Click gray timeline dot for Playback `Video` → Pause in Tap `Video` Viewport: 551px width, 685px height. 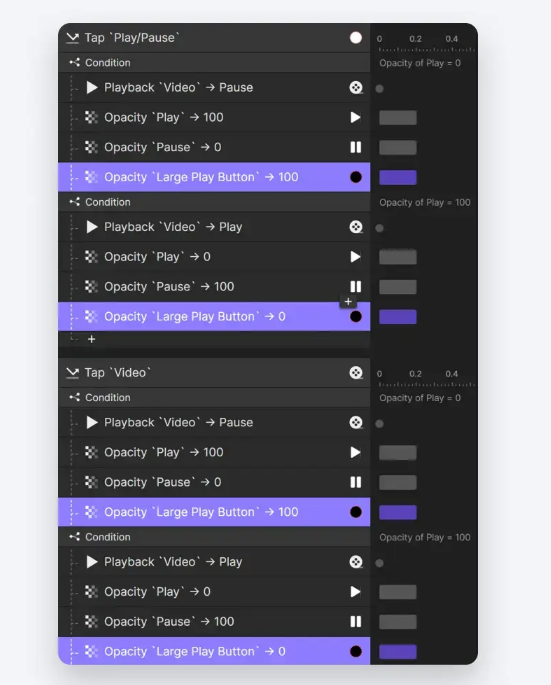[379, 423]
